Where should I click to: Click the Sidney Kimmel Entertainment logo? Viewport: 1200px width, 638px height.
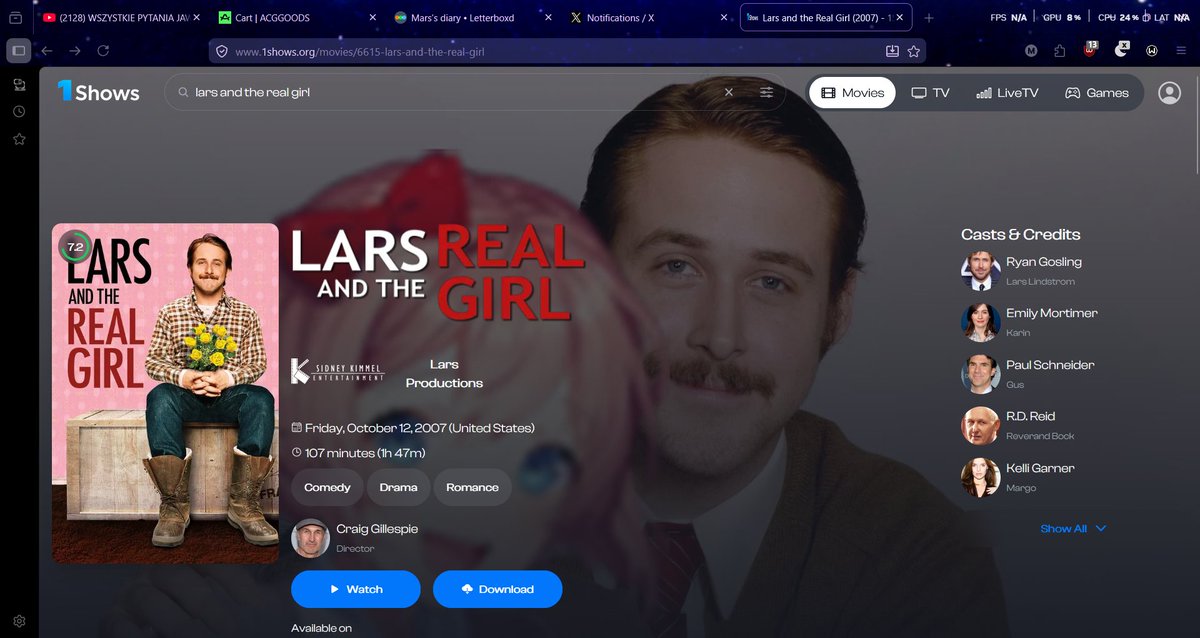tap(337, 370)
